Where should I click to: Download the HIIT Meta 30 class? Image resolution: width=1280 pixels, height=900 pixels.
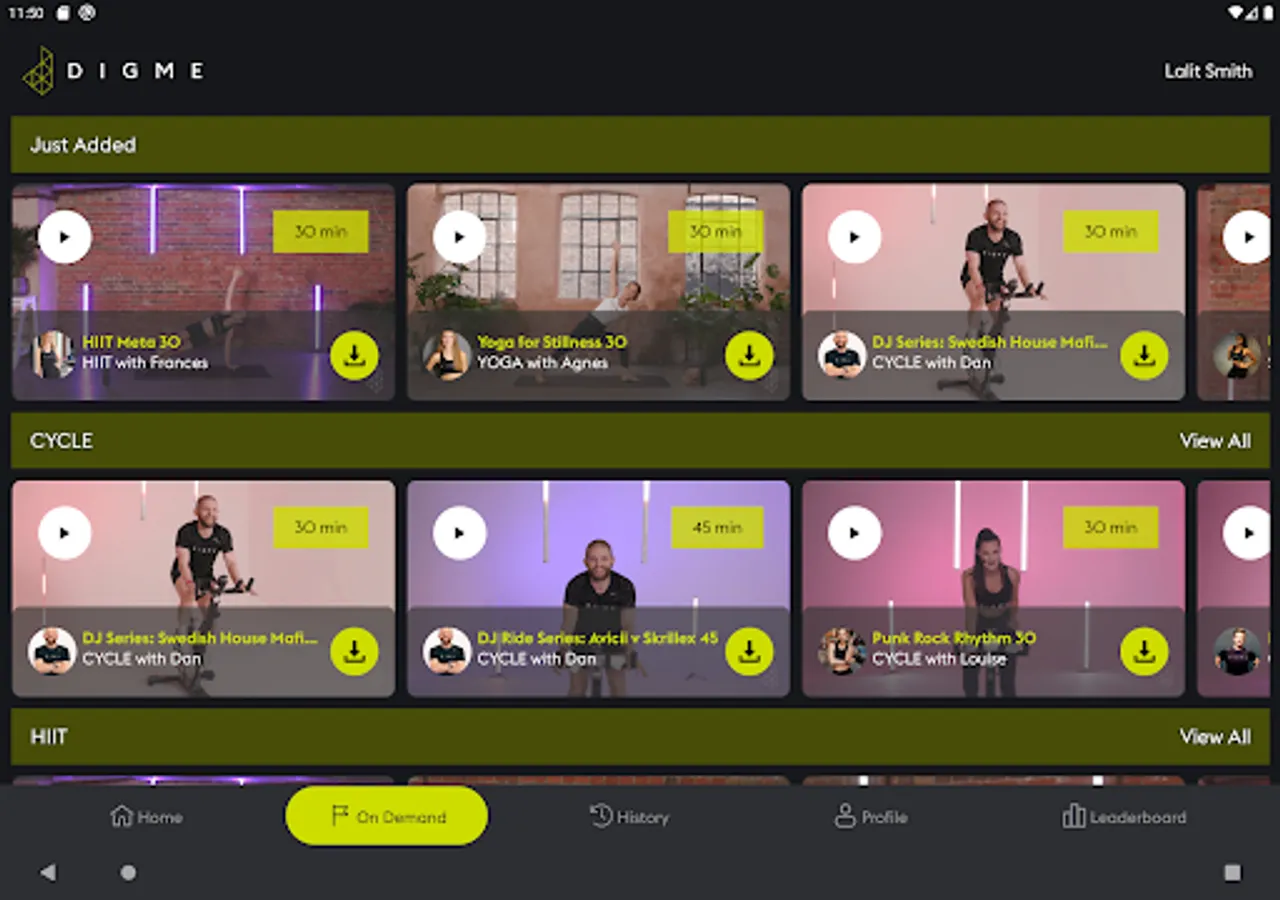pyautogui.click(x=354, y=355)
